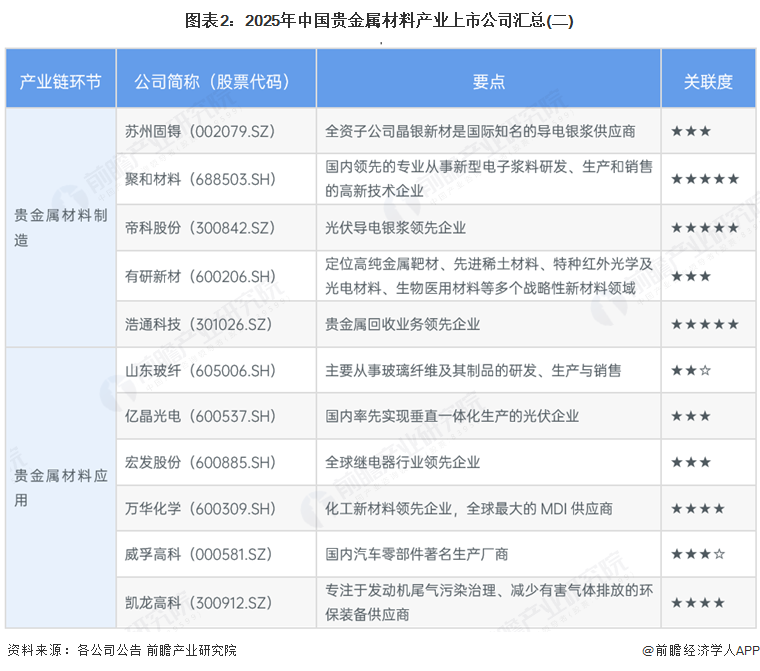Select company 凯龙高科（300912.SZ）
This screenshot has height=671, width=760.
(199, 603)
